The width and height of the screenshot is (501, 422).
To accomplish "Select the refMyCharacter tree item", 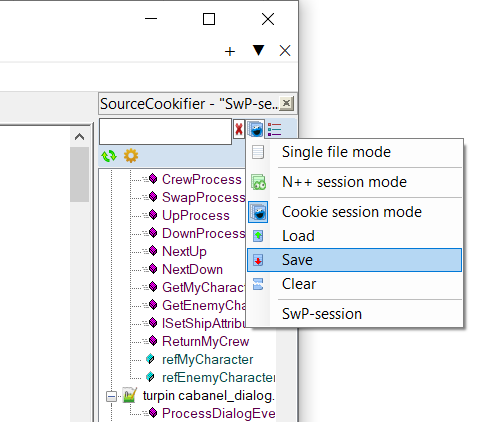I will [207, 359].
